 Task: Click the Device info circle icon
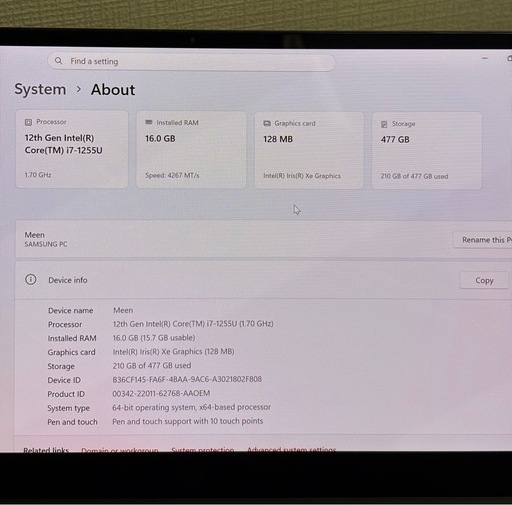pyautogui.click(x=31, y=279)
